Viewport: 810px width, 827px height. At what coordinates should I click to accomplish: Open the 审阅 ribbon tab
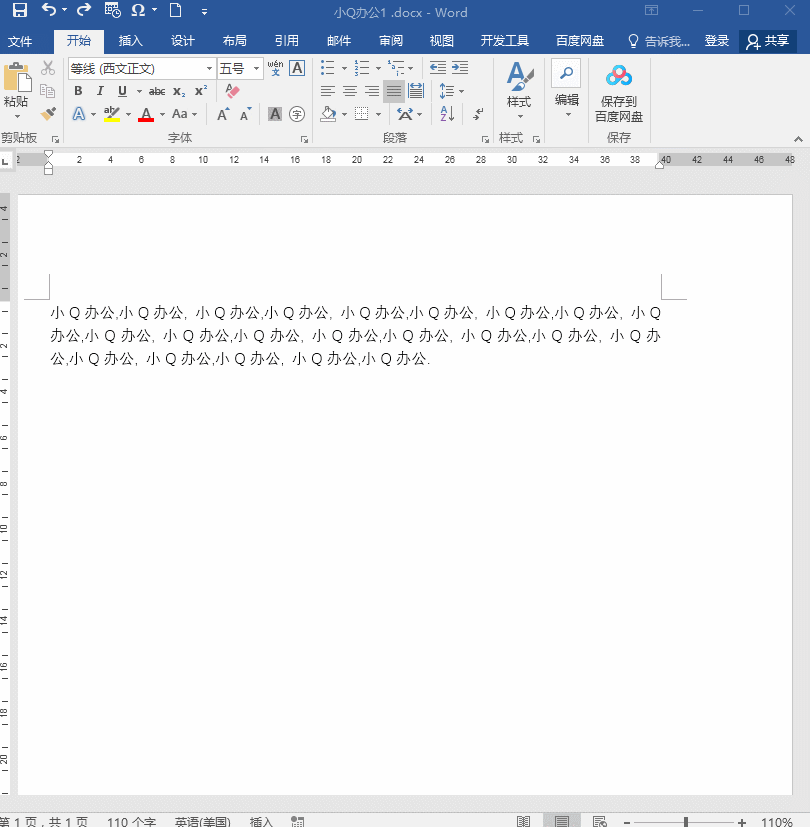click(390, 41)
